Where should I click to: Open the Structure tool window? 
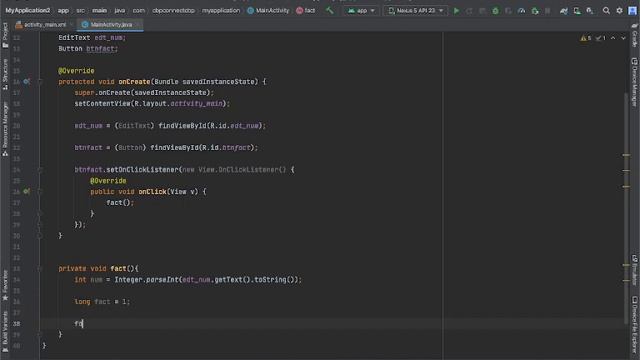pyautogui.click(x=5, y=74)
